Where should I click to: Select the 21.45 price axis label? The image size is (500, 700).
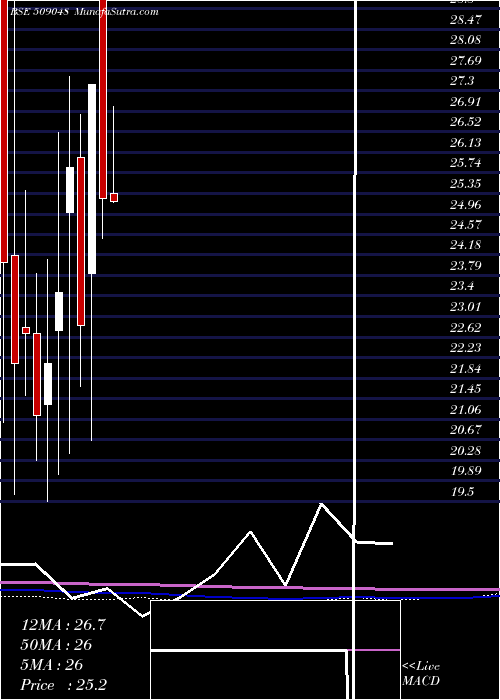click(466, 389)
